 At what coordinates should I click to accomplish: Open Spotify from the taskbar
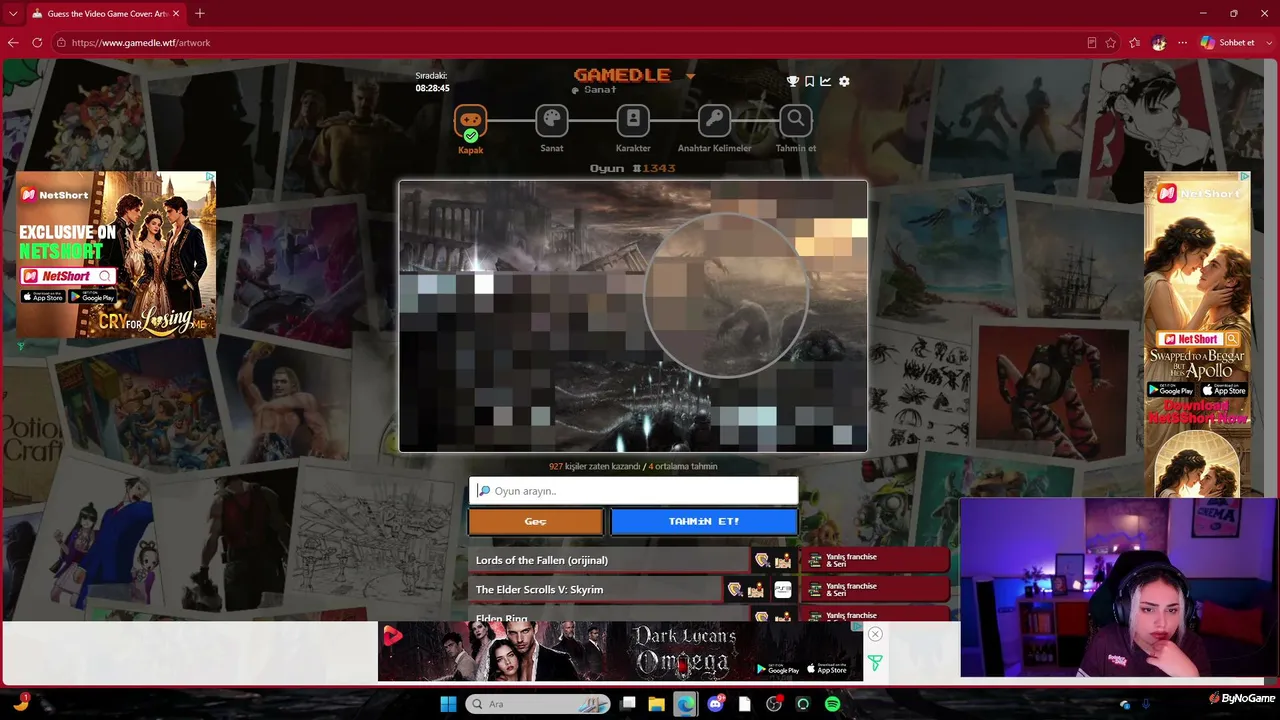click(x=833, y=704)
